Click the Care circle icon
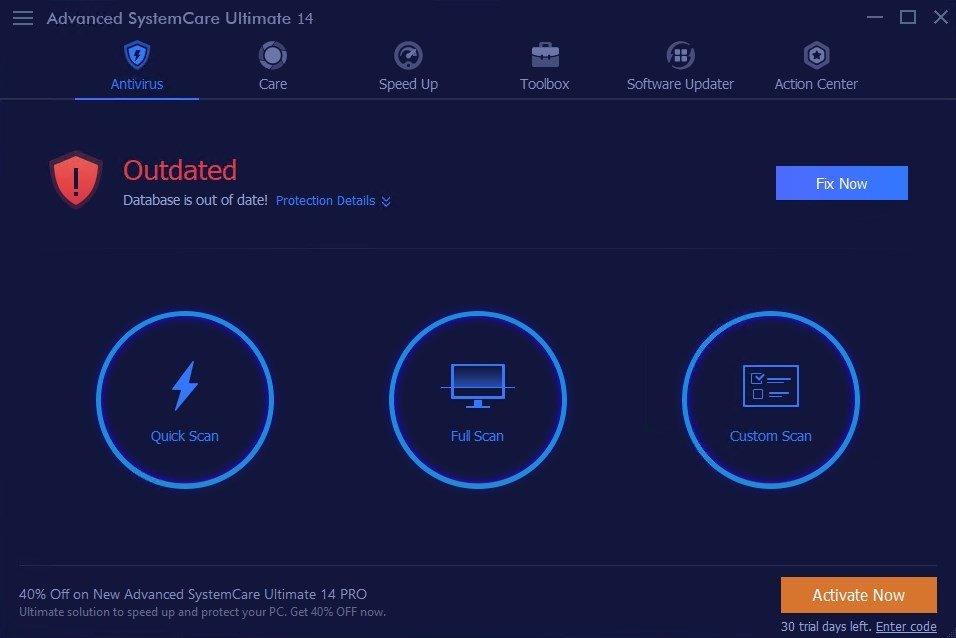This screenshot has width=956, height=638. pyautogui.click(x=273, y=56)
